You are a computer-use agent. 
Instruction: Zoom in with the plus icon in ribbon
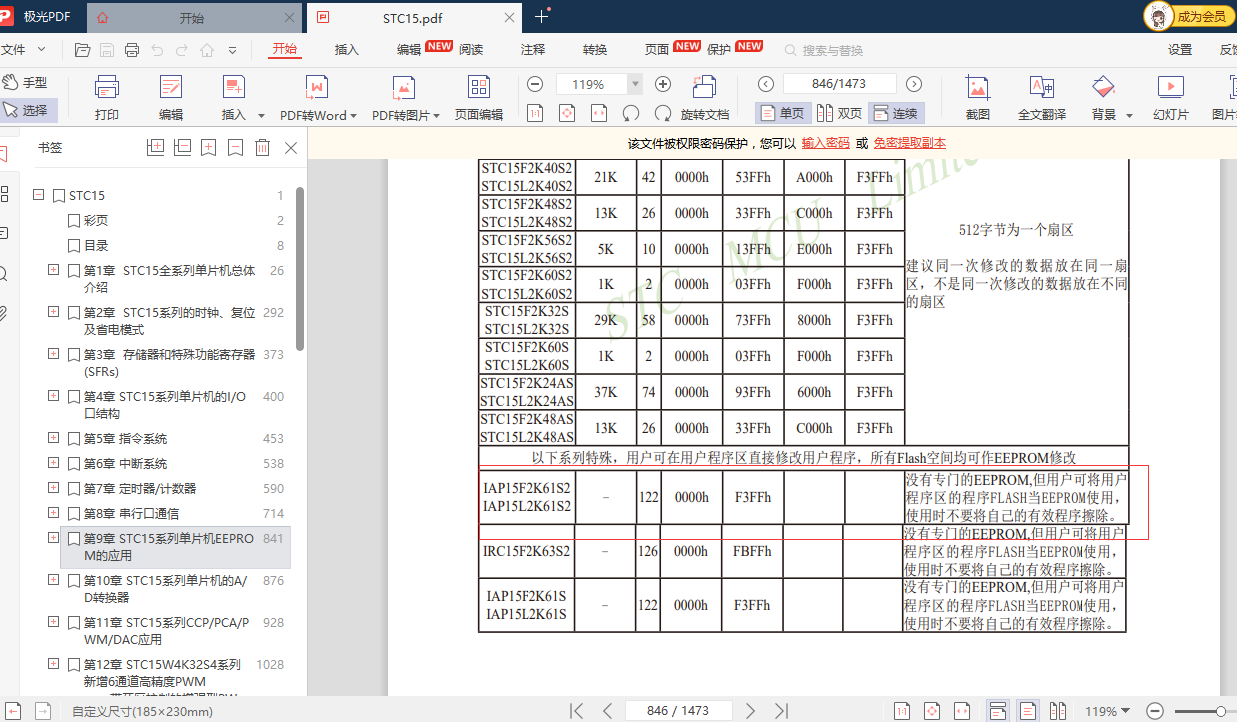663,84
